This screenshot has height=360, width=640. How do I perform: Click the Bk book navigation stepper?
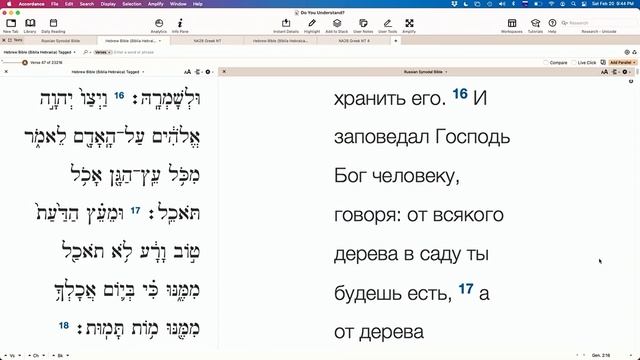coord(60,356)
